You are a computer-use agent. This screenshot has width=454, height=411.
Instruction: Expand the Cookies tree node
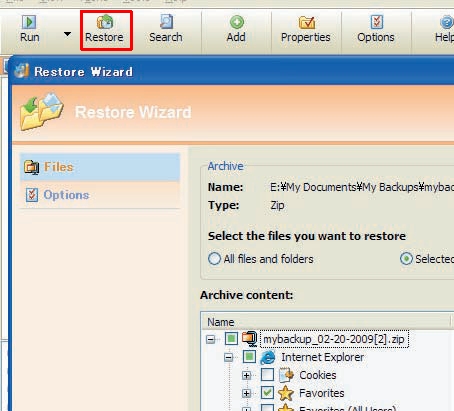pos(246,376)
